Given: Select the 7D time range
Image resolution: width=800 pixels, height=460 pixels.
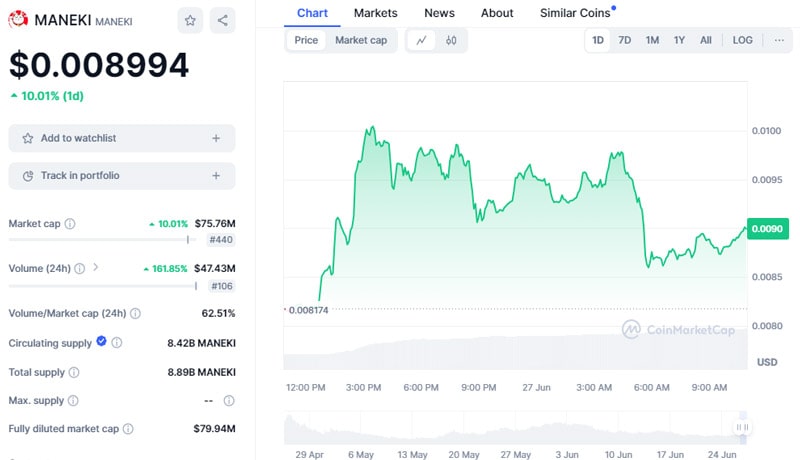Looking at the screenshot, I should pyautogui.click(x=624, y=40).
